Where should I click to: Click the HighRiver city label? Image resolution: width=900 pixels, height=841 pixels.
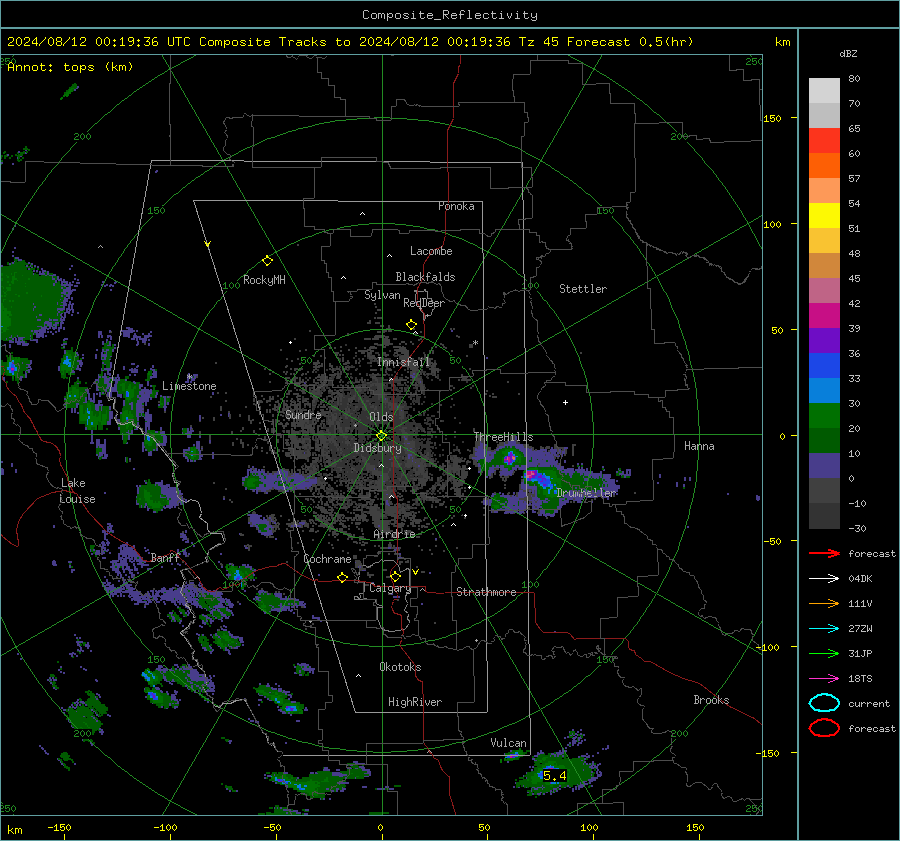(x=415, y=702)
